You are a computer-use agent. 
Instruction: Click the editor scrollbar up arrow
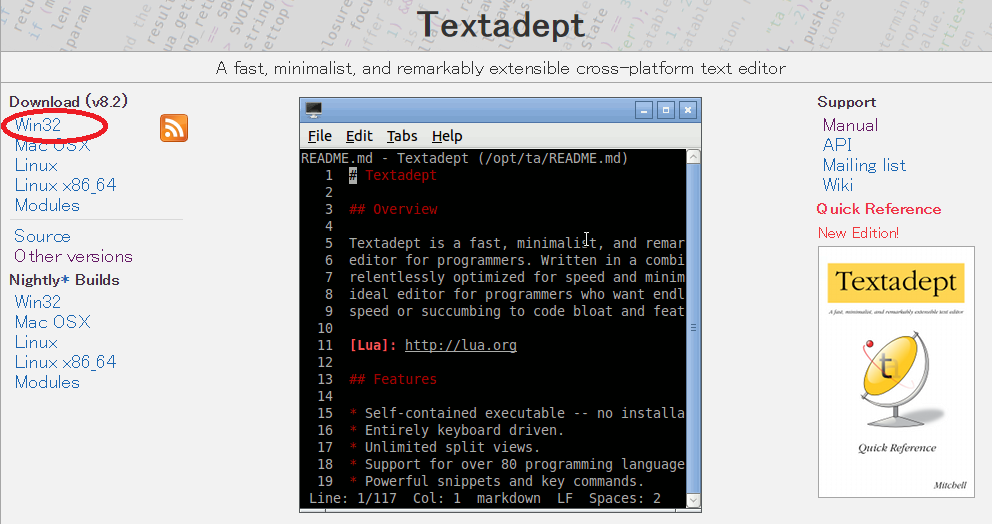(693, 157)
